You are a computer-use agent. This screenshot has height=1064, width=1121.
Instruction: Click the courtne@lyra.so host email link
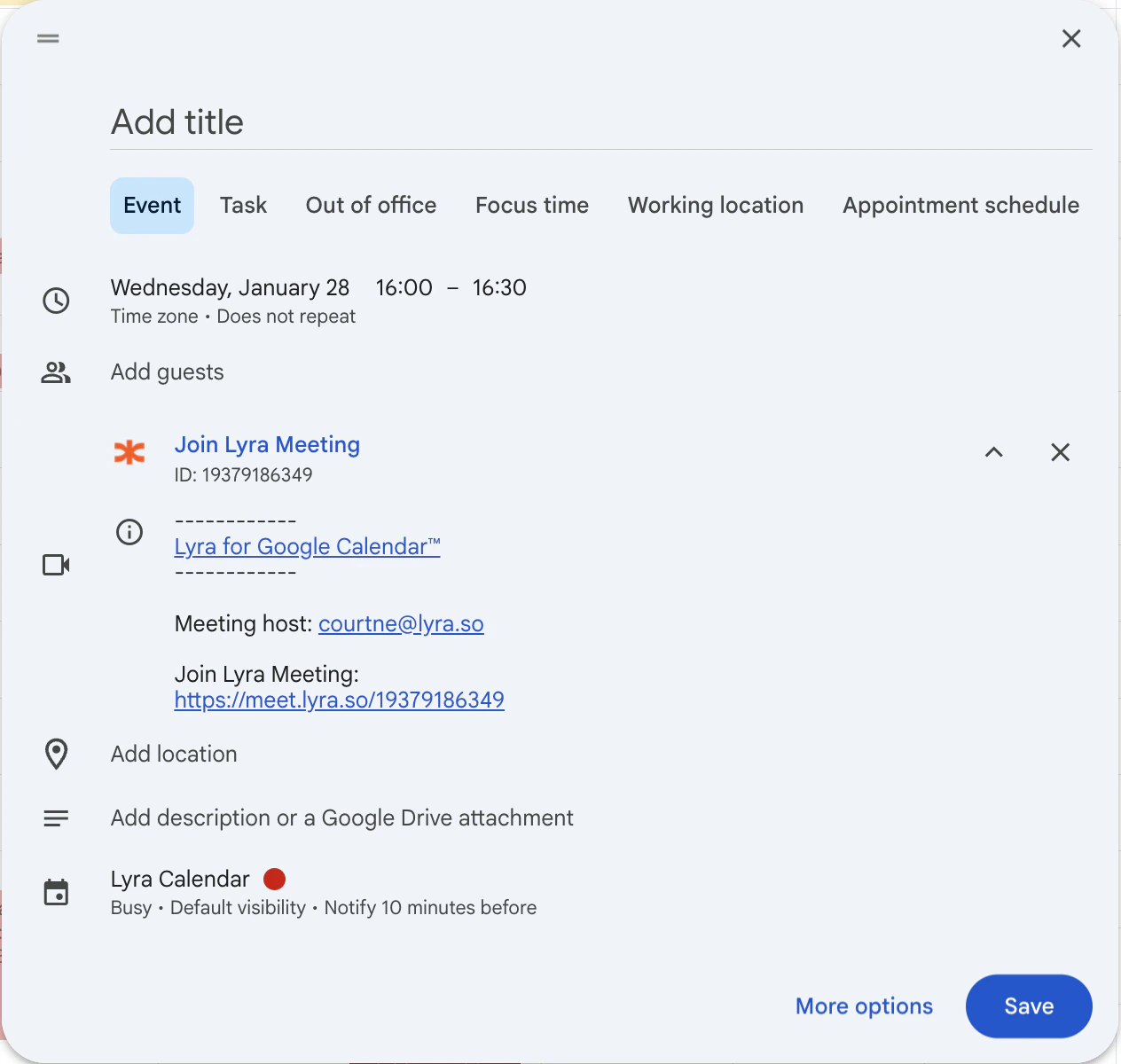point(401,623)
